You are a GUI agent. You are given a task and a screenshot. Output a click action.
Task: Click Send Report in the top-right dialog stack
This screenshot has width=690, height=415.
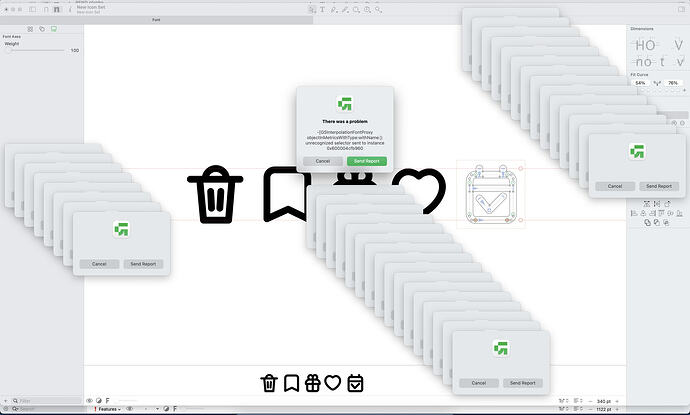click(x=659, y=186)
